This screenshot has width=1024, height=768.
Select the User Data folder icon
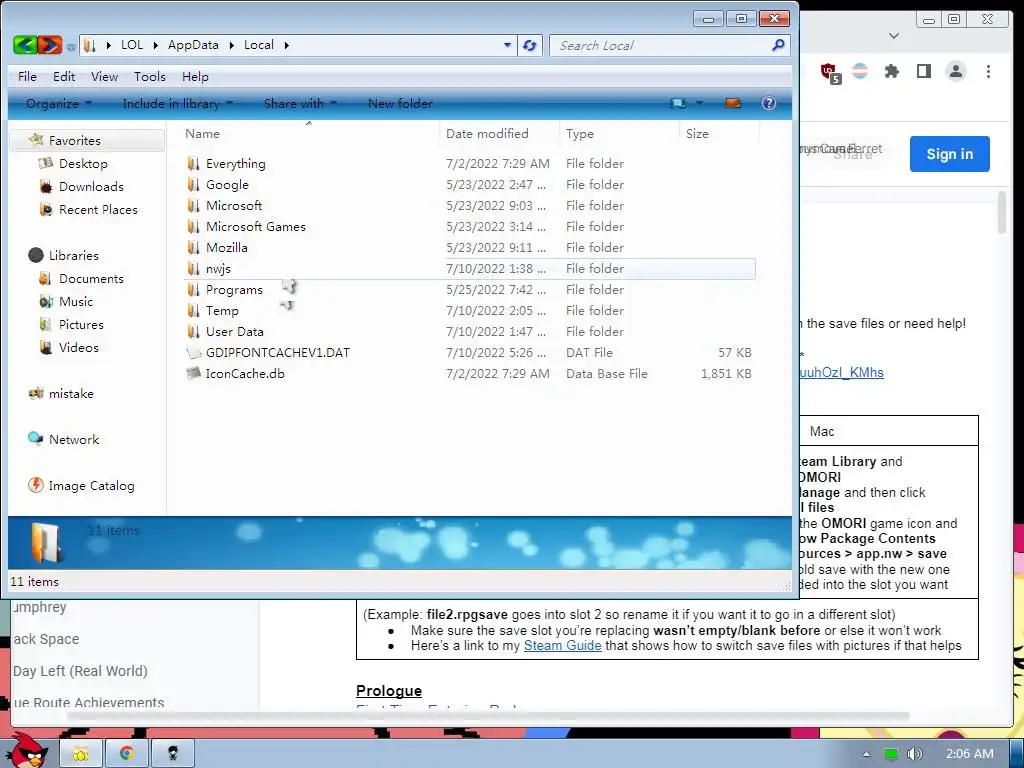[x=193, y=331]
